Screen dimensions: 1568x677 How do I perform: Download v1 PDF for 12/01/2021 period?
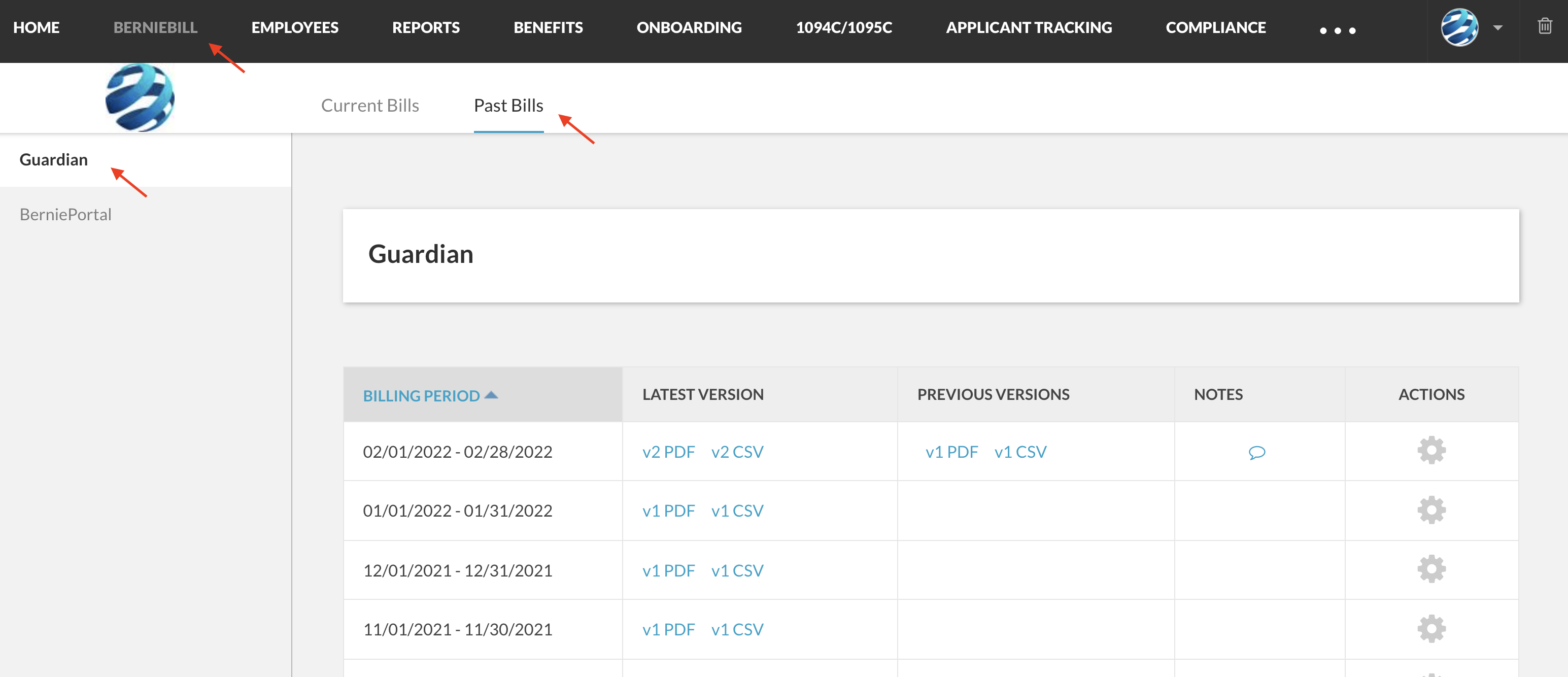point(668,570)
